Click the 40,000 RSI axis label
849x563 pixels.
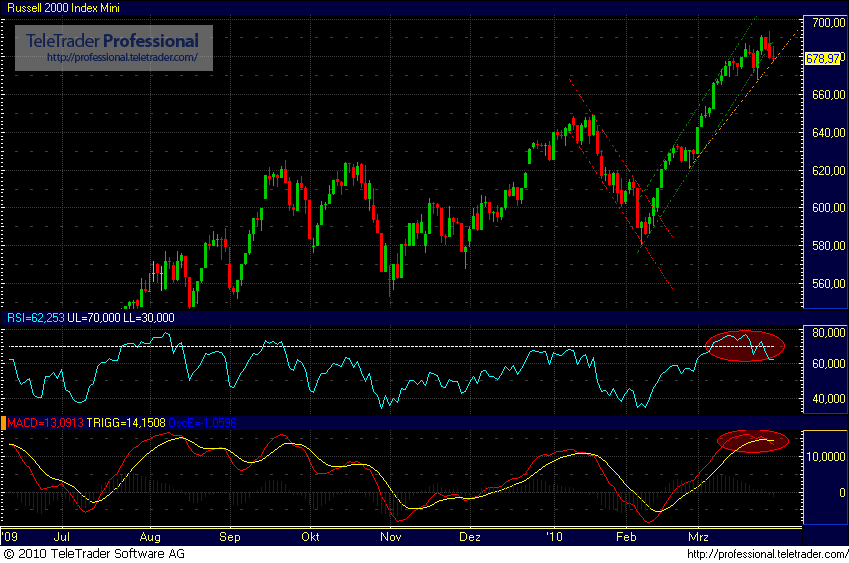pos(828,399)
